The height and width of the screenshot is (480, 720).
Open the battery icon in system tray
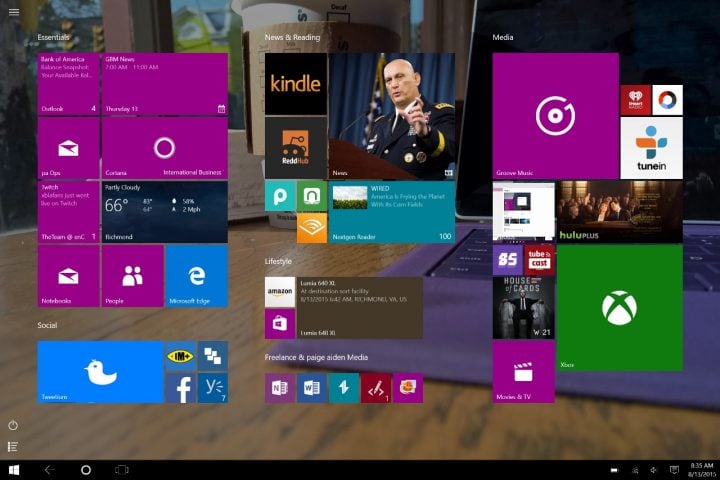tap(614, 470)
